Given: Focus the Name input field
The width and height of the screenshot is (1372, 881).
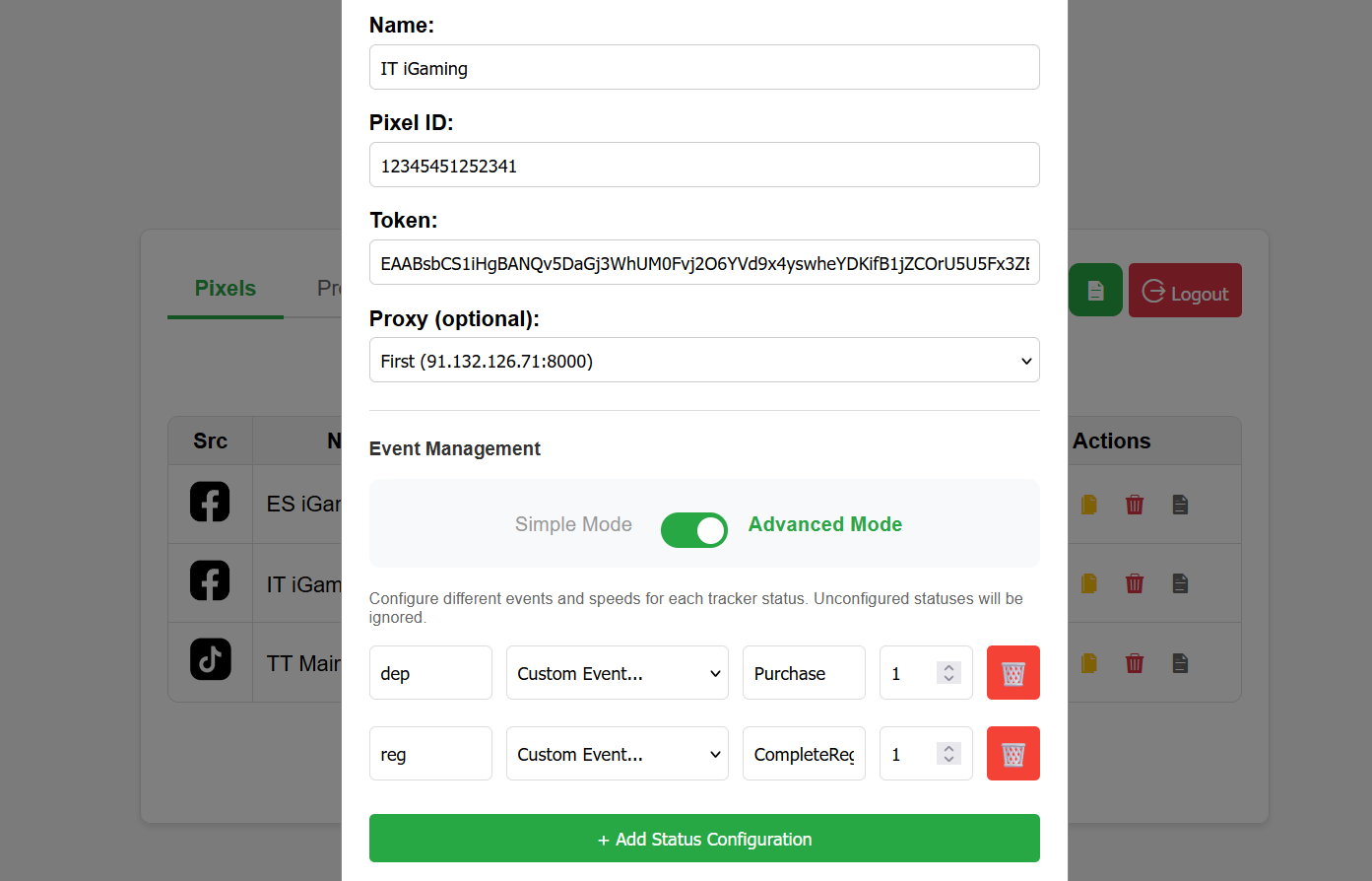Looking at the screenshot, I should pyautogui.click(x=704, y=67).
